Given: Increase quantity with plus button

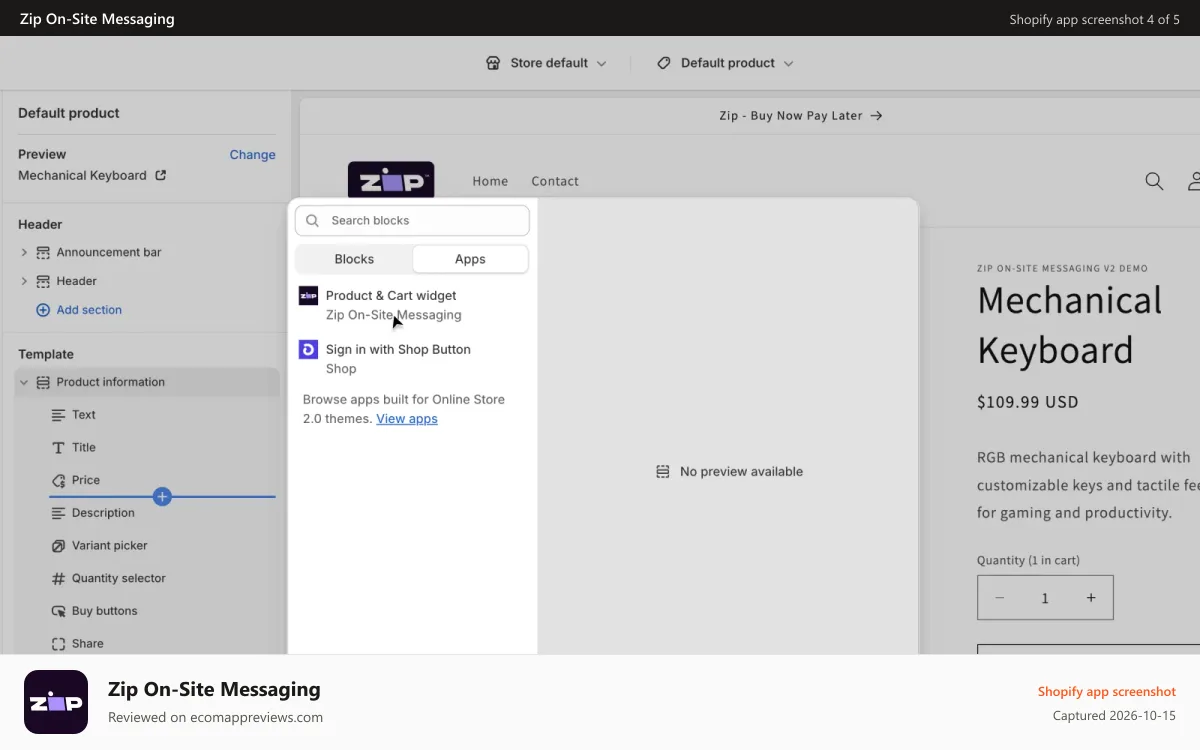Looking at the screenshot, I should click(x=1091, y=598).
